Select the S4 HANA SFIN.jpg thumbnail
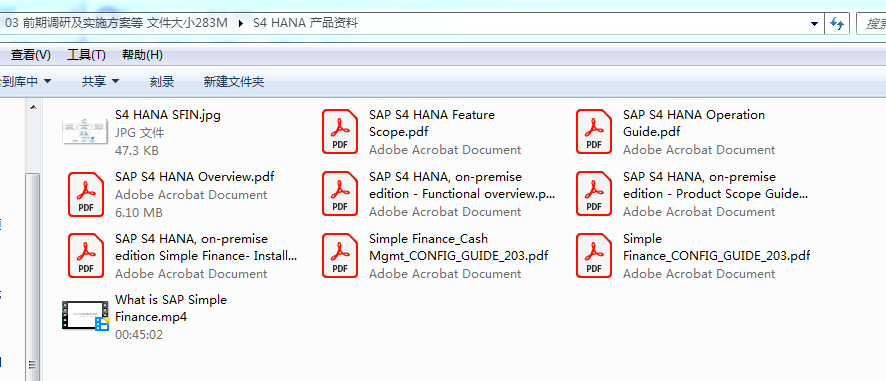This screenshot has height=381, width=886. (85, 131)
